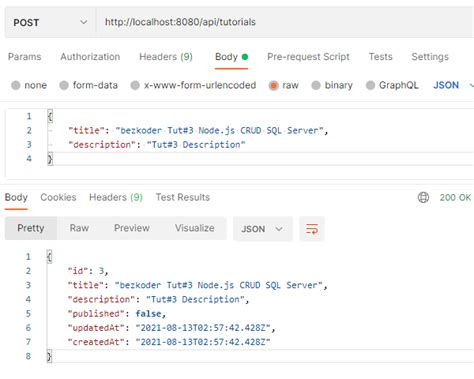Screen dimensions: 474x379
Task: Open the request Settings tab
Action: click(x=430, y=57)
